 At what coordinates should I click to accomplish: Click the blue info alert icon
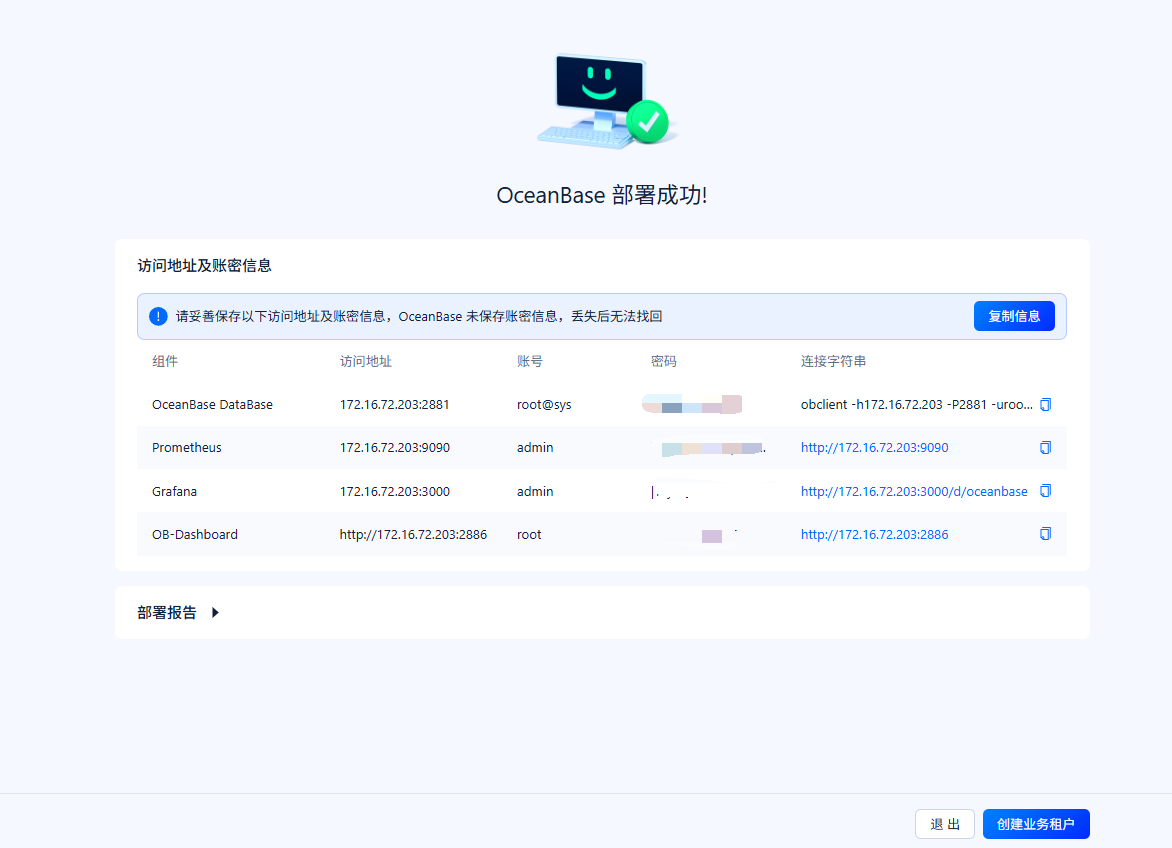[158, 316]
